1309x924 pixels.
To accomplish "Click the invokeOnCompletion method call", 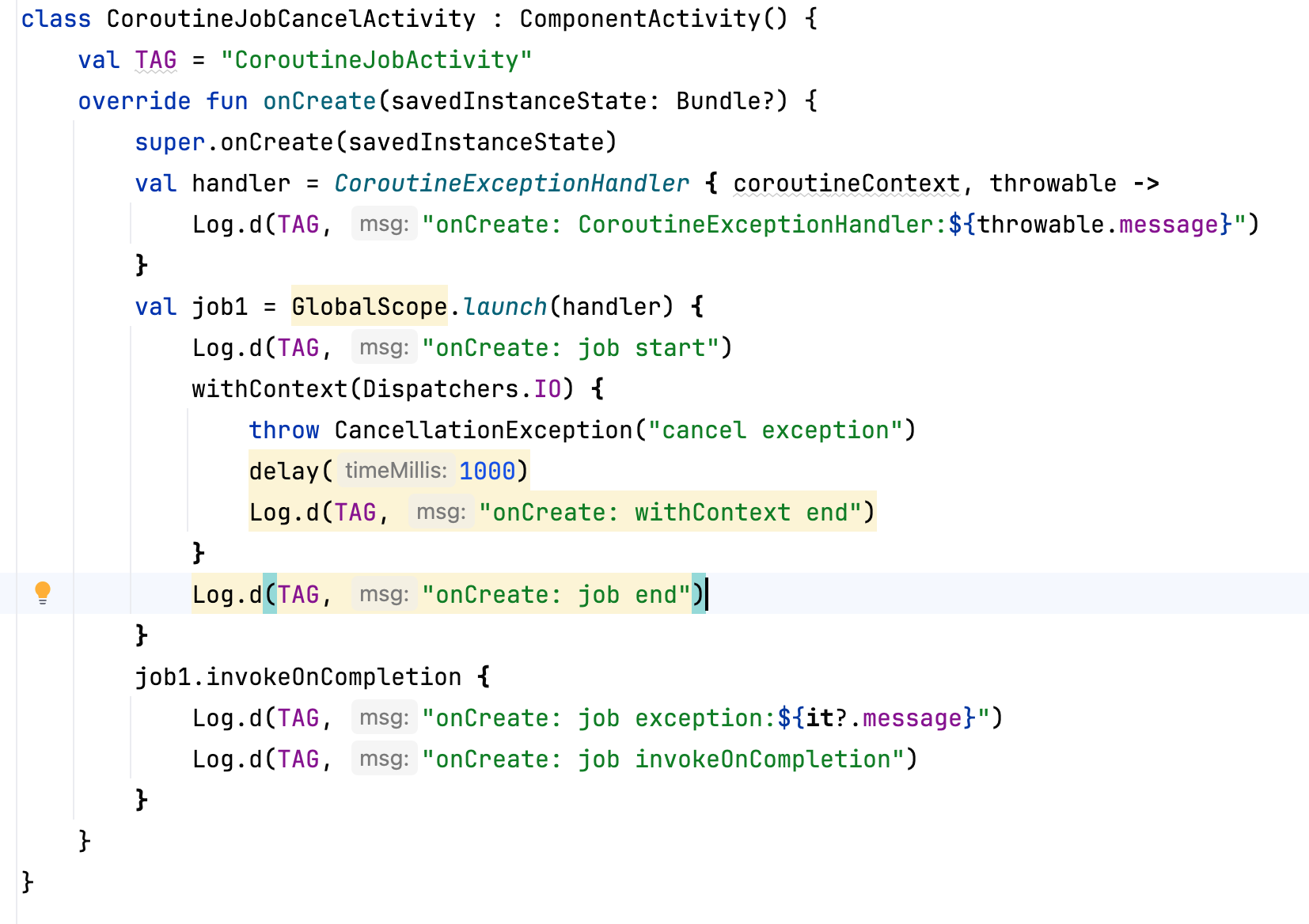I will (x=333, y=676).
